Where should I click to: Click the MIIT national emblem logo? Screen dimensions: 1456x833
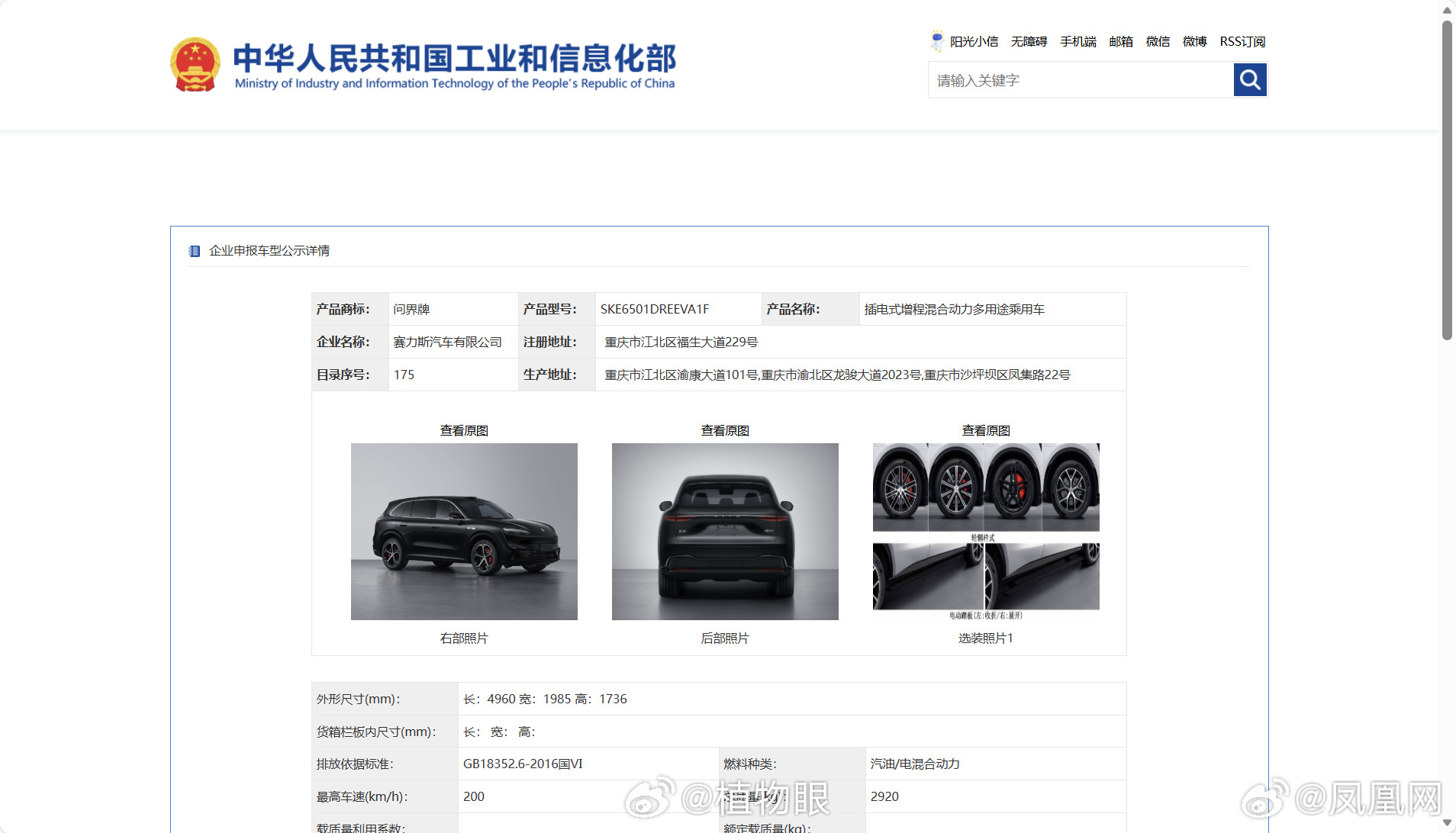[x=195, y=63]
